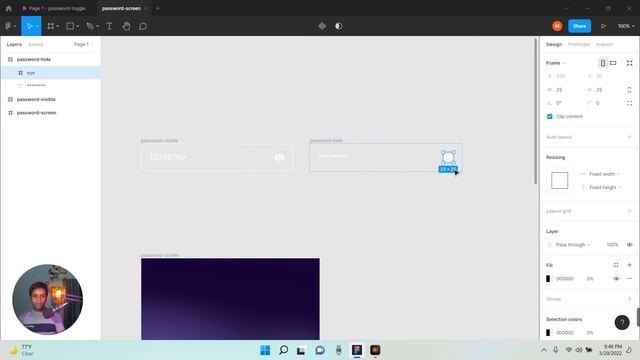Screen dimensions: 640x360
Task: Remove the fill with minus
Action: pos(629,278)
